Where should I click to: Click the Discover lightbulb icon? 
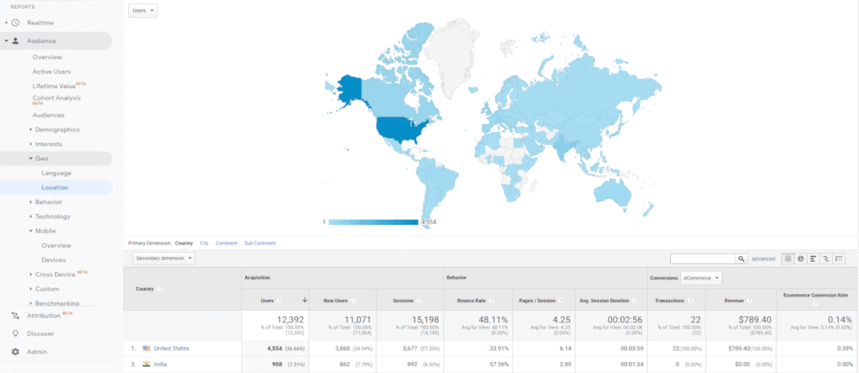tap(15, 334)
